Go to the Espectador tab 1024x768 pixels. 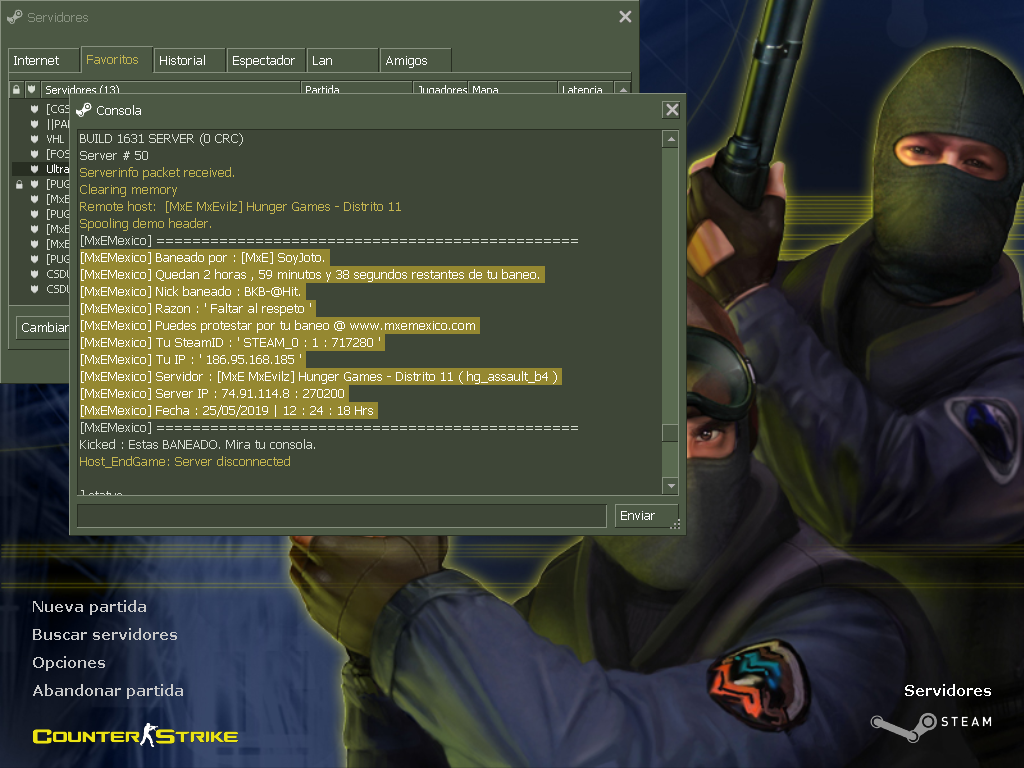[x=266, y=60]
